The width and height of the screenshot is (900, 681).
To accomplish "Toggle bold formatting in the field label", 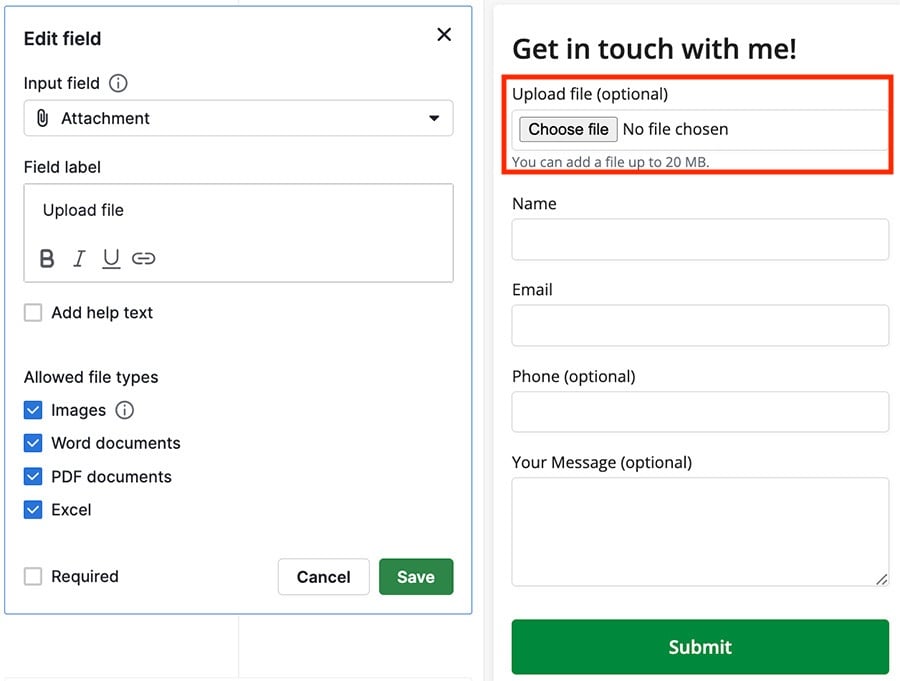I will [46, 258].
